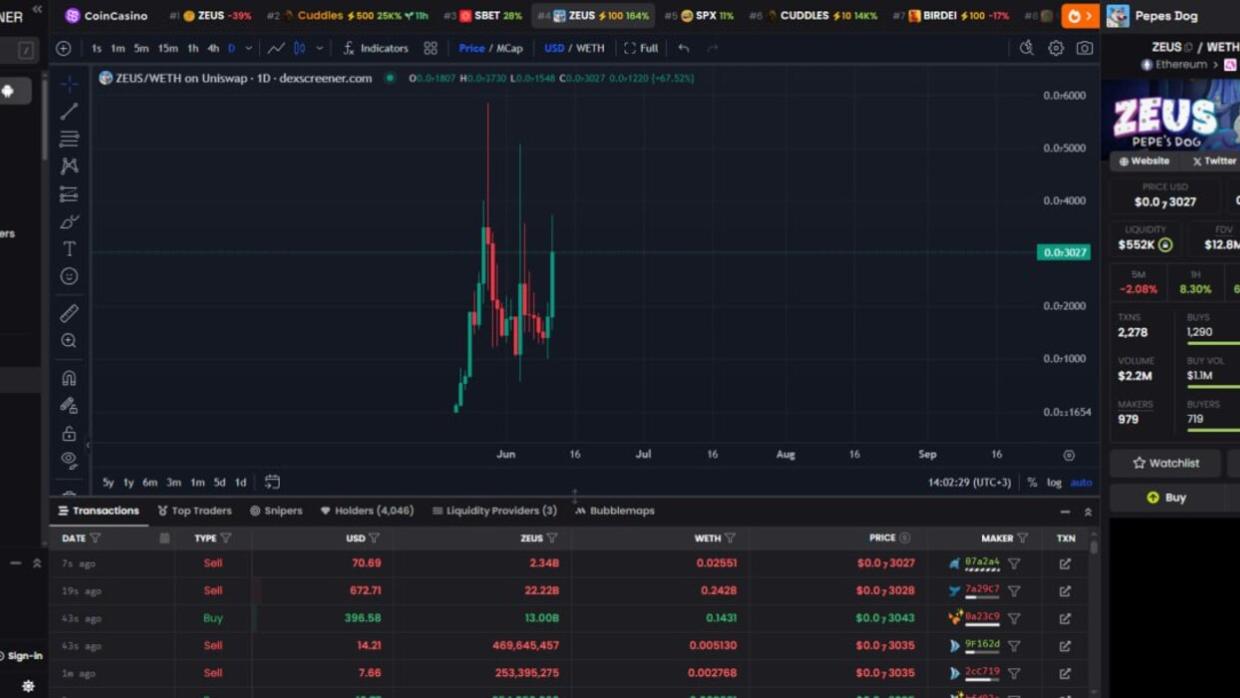
Task: Set chart interval to 15m
Action: click(x=168, y=48)
